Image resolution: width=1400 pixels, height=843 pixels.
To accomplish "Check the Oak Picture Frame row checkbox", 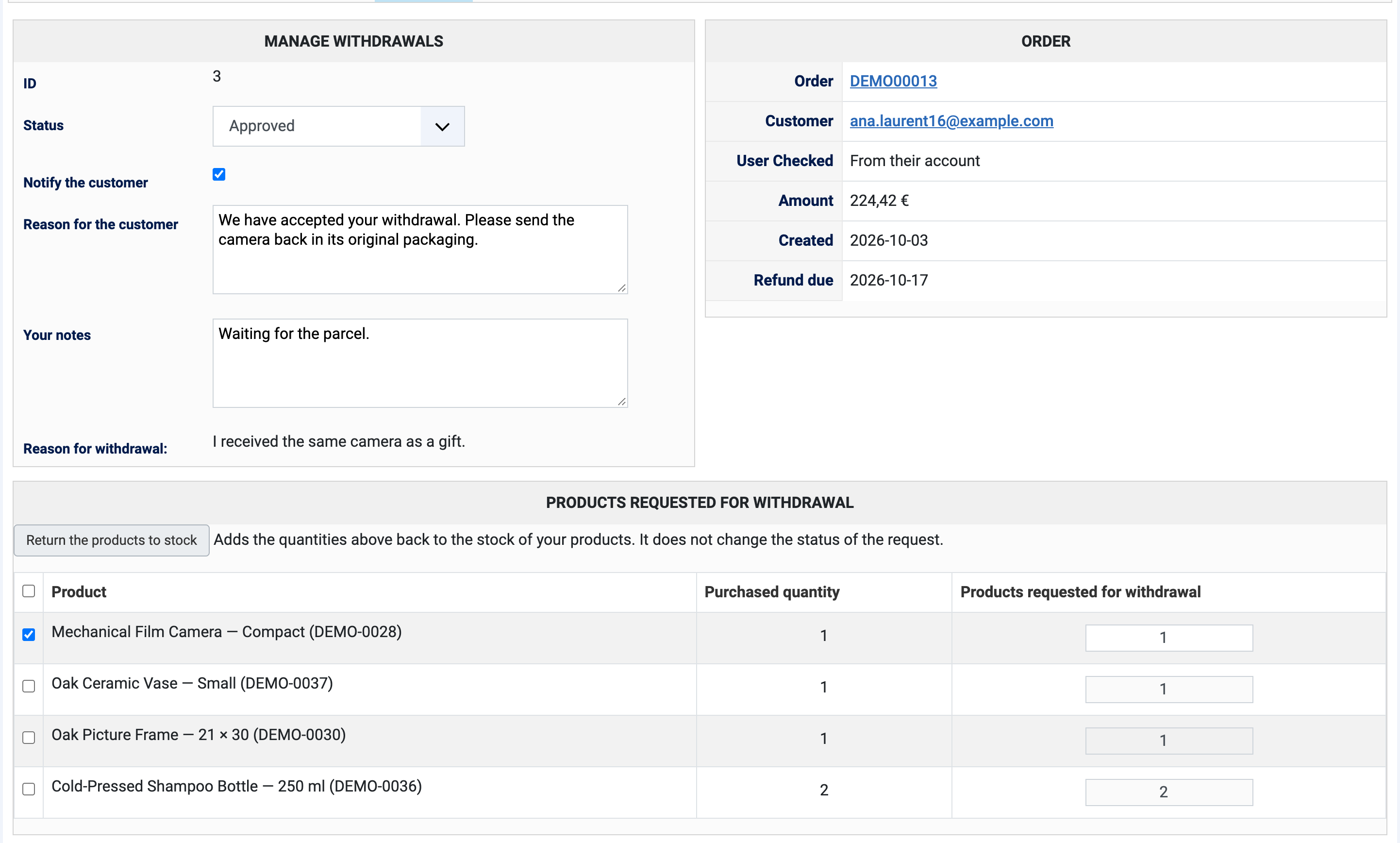I will point(29,737).
